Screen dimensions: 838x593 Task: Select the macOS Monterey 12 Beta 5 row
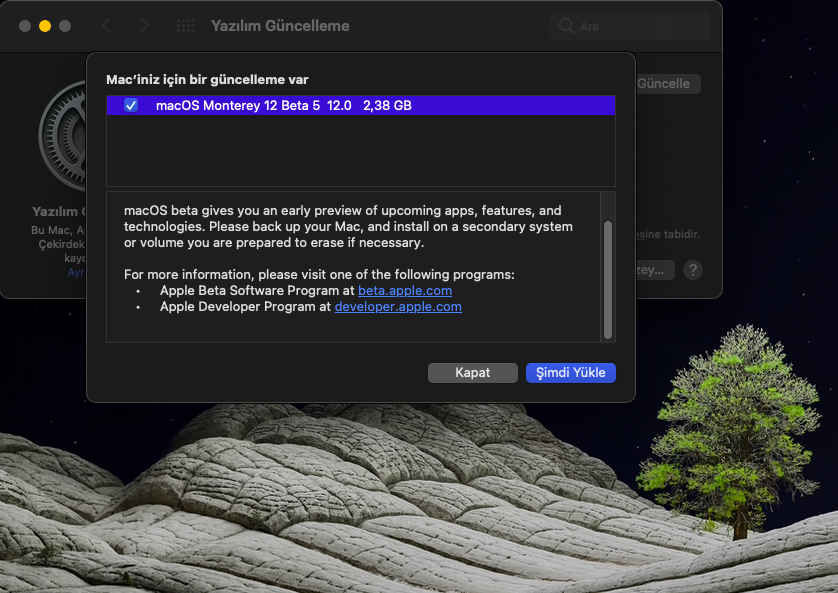(360, 105)
